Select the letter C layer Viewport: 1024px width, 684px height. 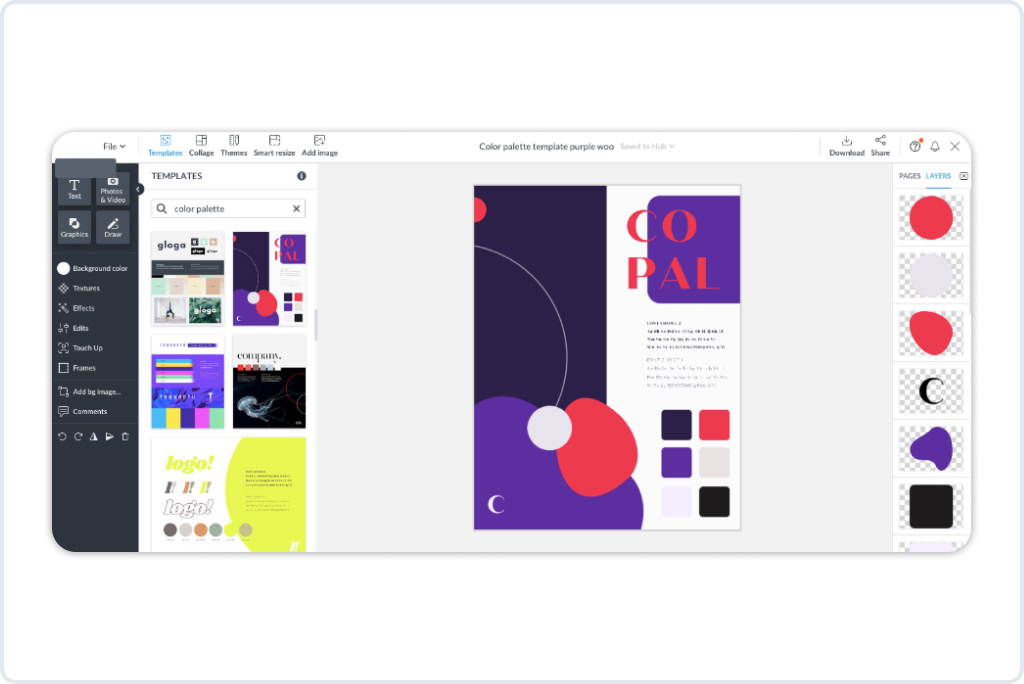[x=931, y=391]
